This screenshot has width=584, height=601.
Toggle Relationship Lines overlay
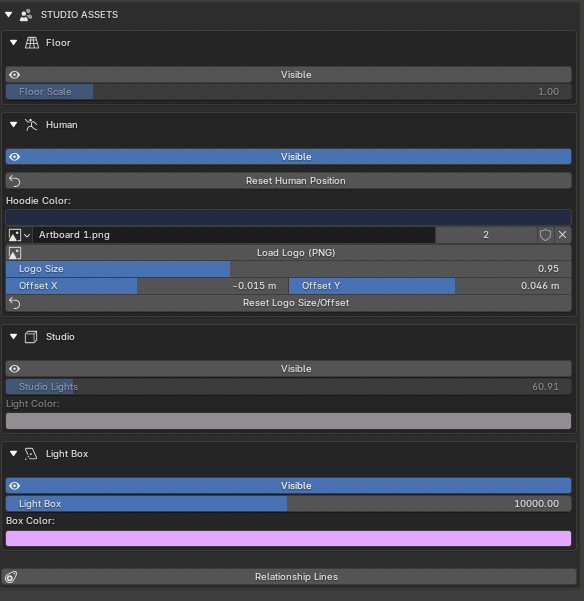(x=289, y=577)
